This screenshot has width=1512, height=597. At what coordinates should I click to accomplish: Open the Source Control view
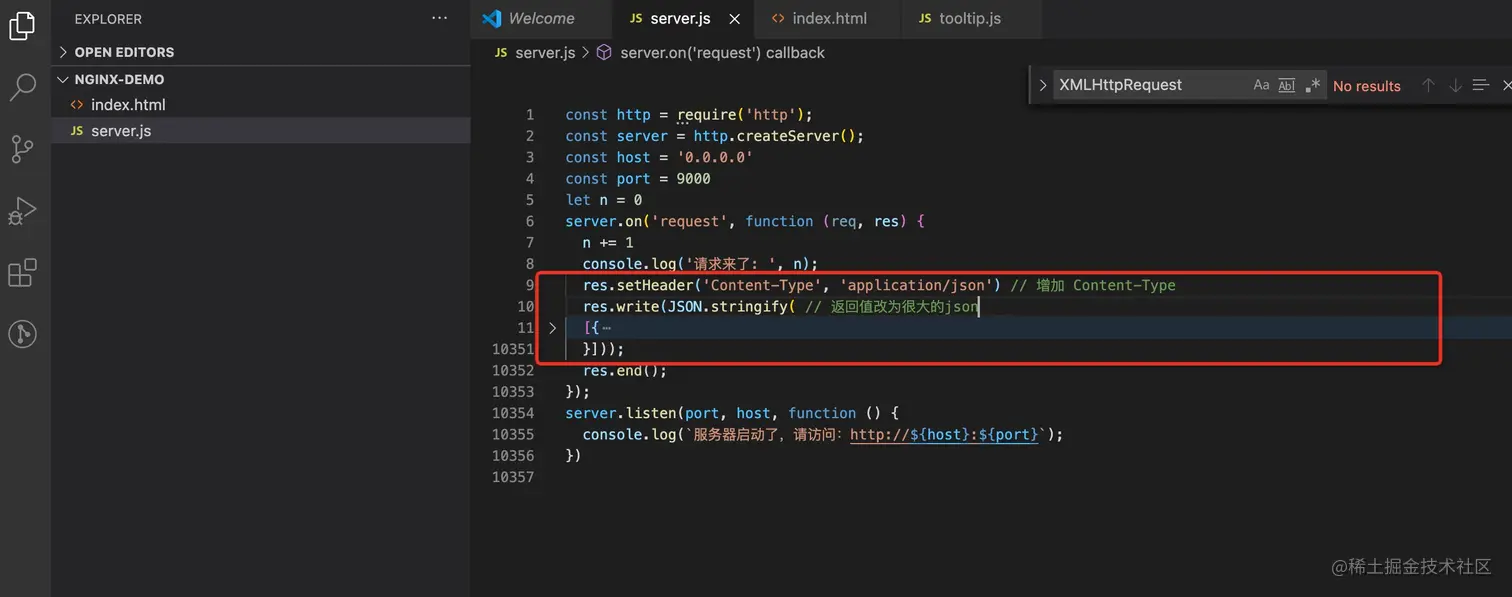point(22,149)
